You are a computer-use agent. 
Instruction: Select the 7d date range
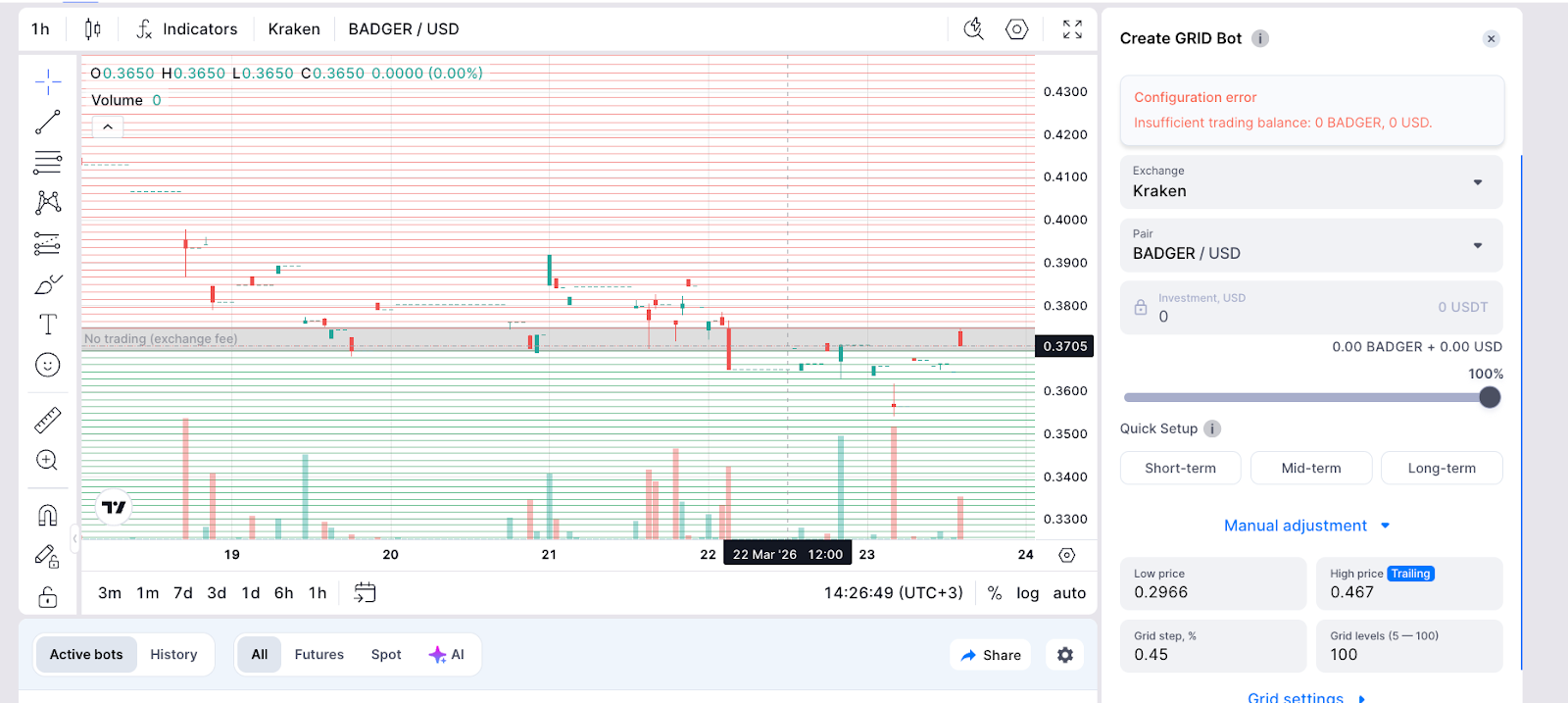183,593
